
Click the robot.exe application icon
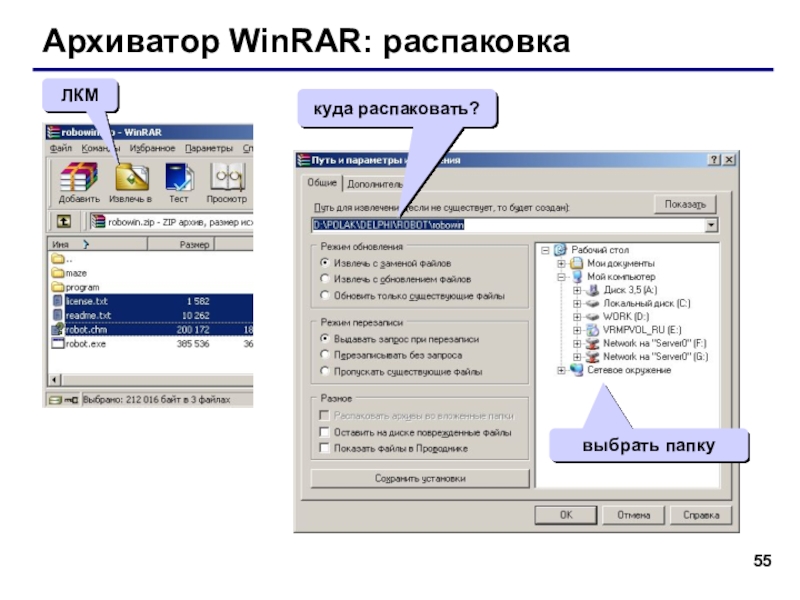(58, 343)
